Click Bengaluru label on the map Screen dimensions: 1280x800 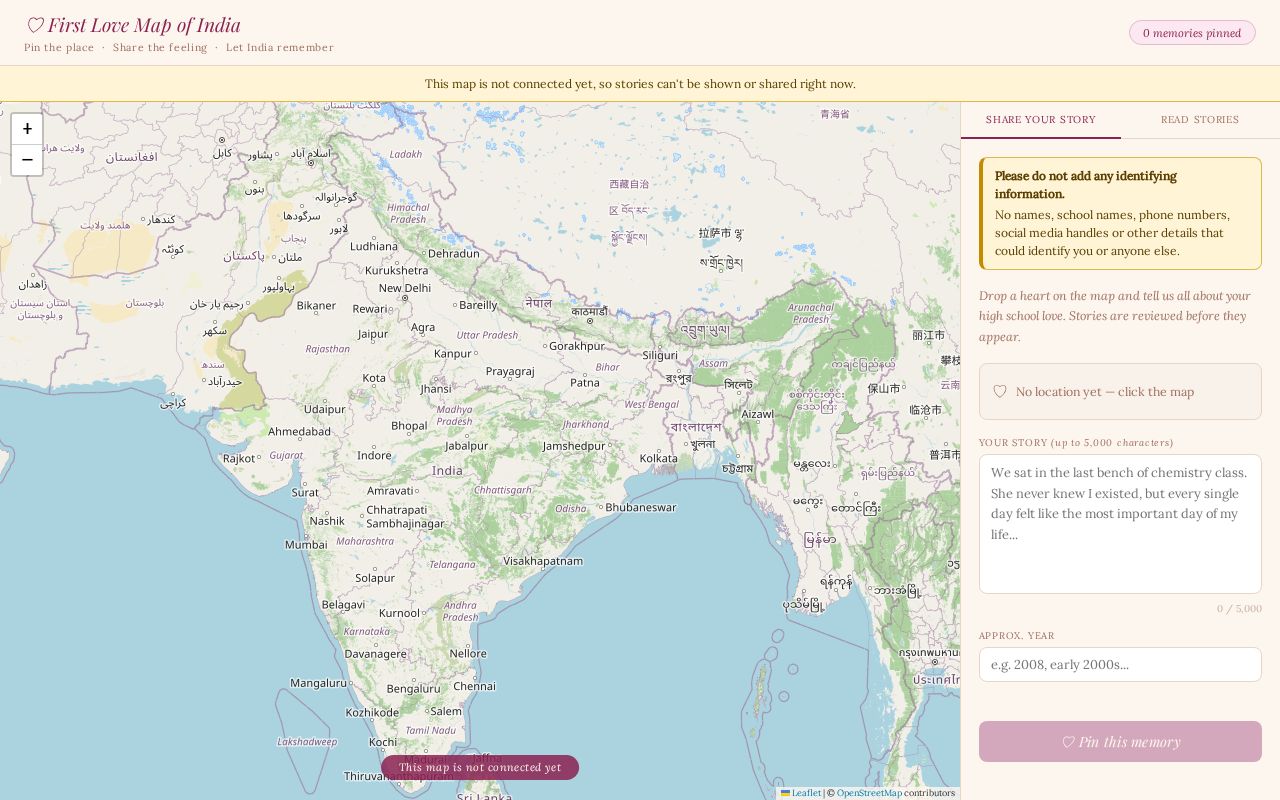413,689
